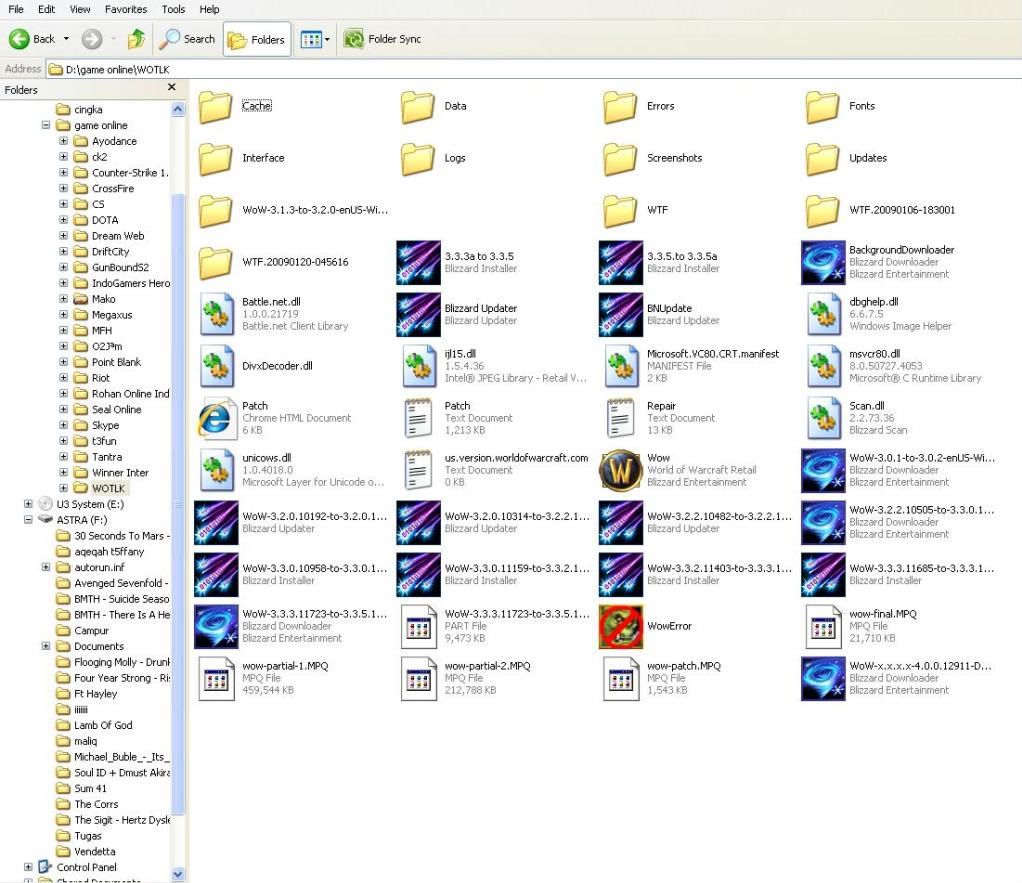Image resolution: width=1022 pixels, height=883 pixels.
Task: Open the Favorites menu
Action: pos(126,9)
